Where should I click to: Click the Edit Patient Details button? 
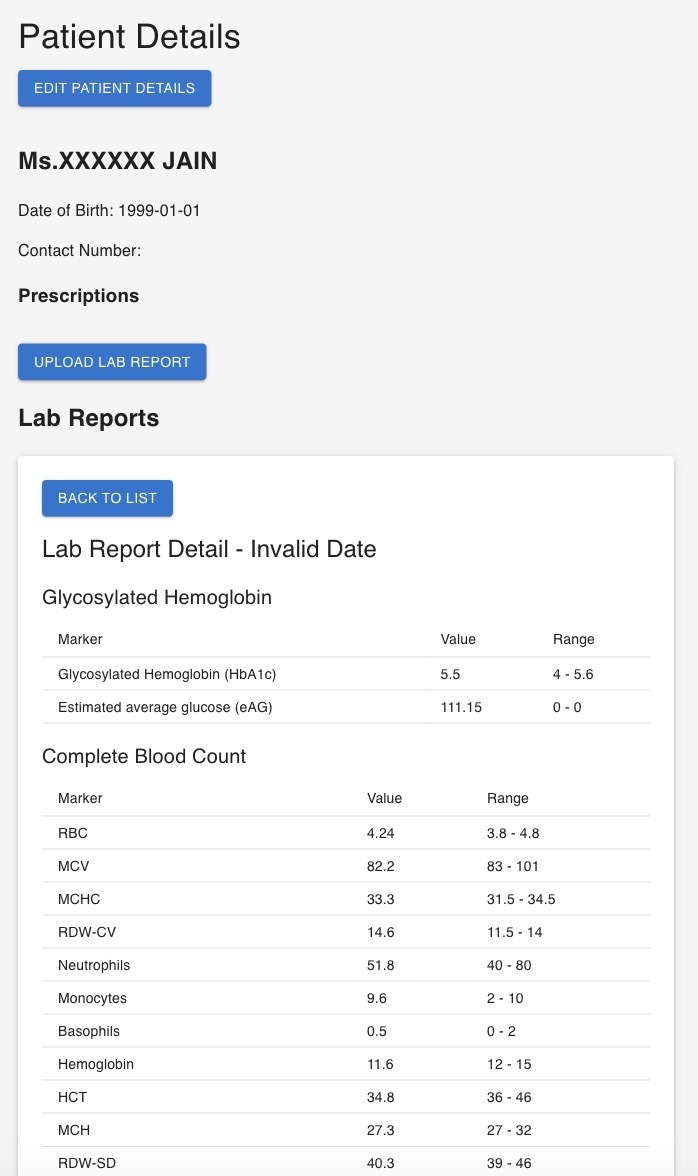pyautogui.click(x=113, y=88)
